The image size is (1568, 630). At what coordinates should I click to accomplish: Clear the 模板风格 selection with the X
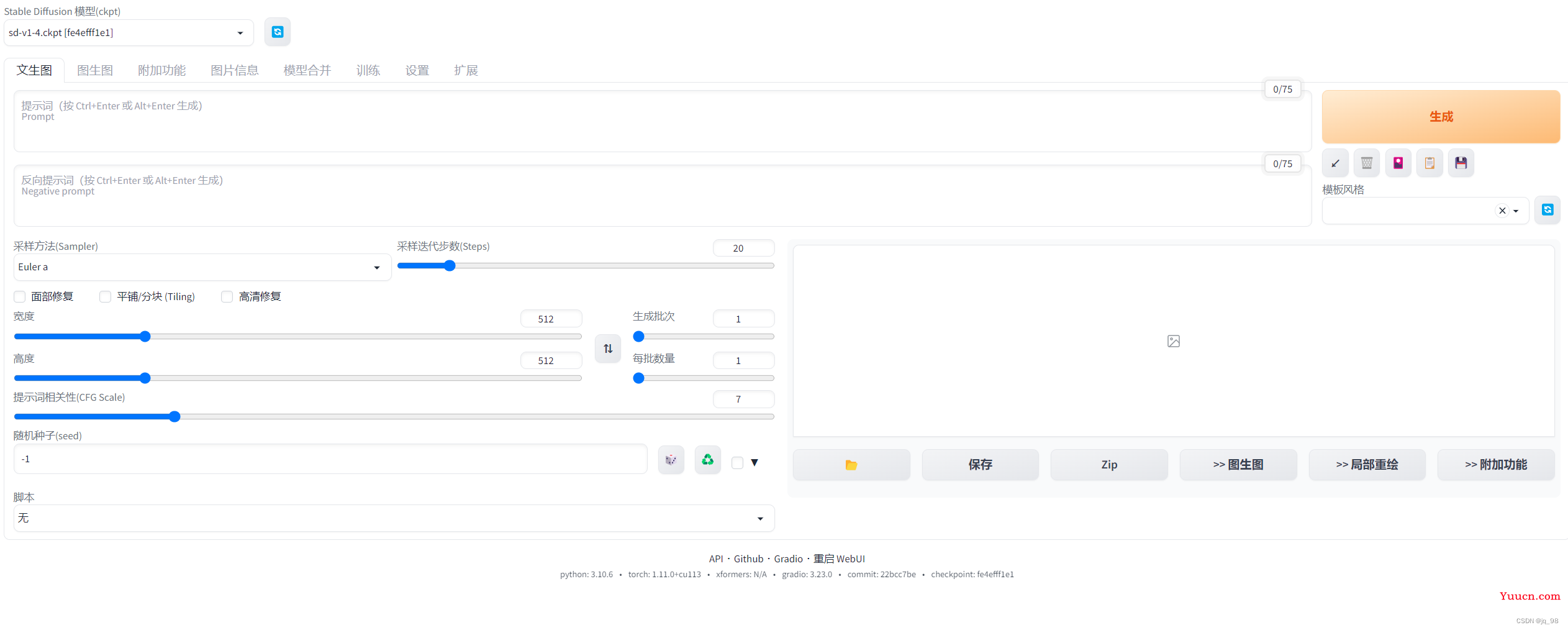(1502, 211)
